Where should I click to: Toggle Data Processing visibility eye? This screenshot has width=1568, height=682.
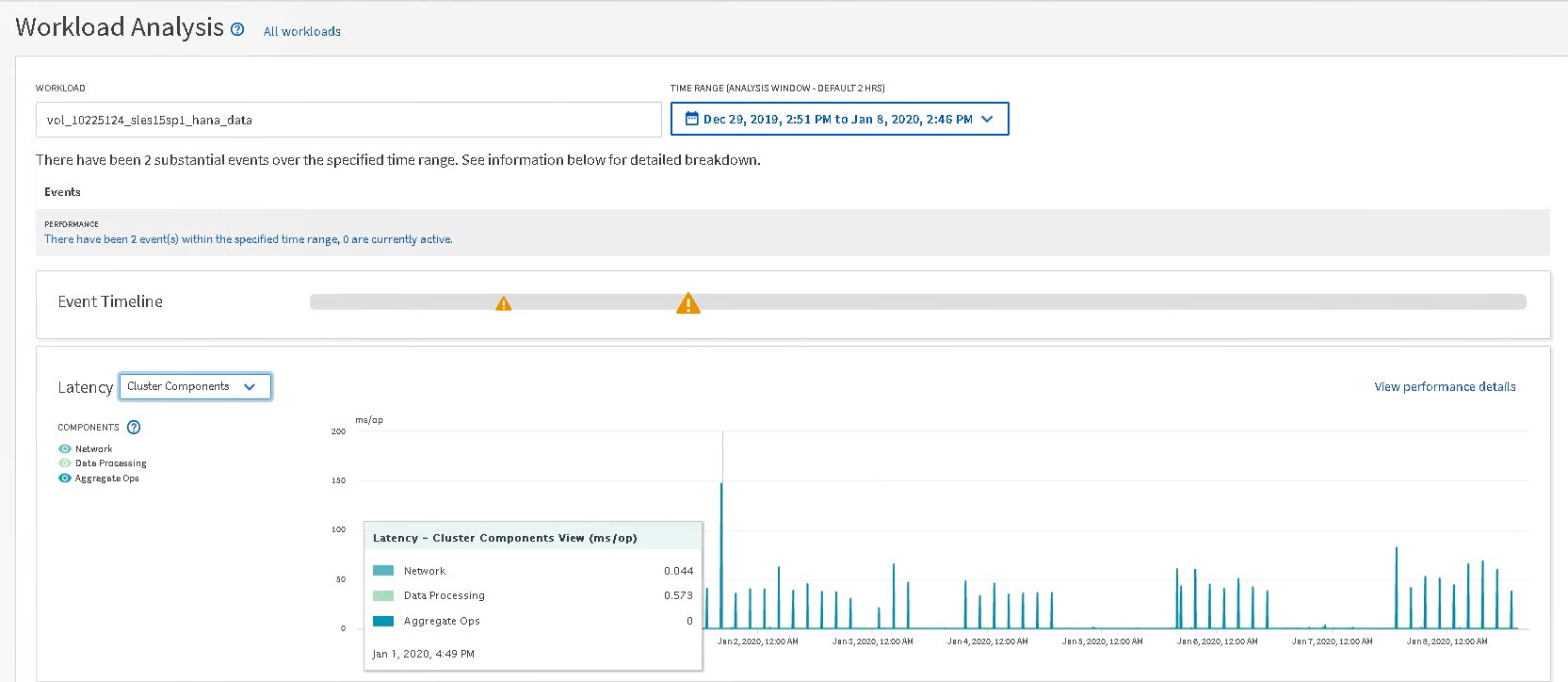coord(65,463)
